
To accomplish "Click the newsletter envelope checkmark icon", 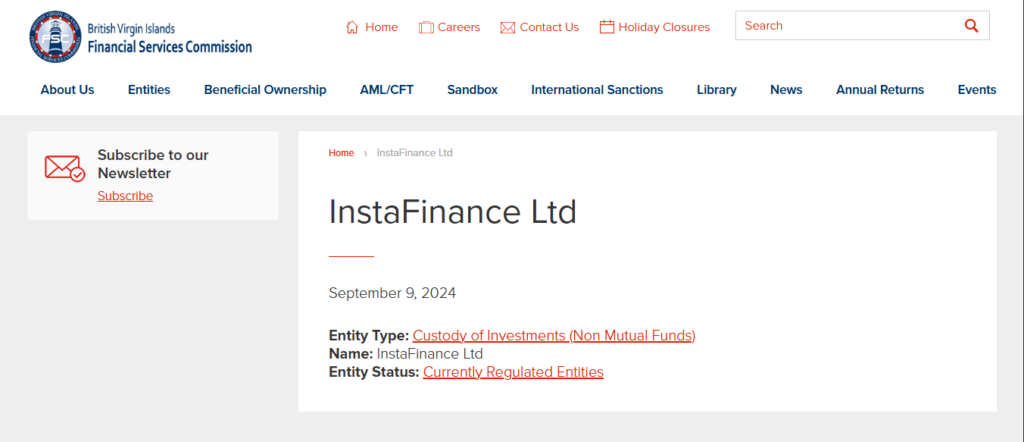I will coord(65,168).
